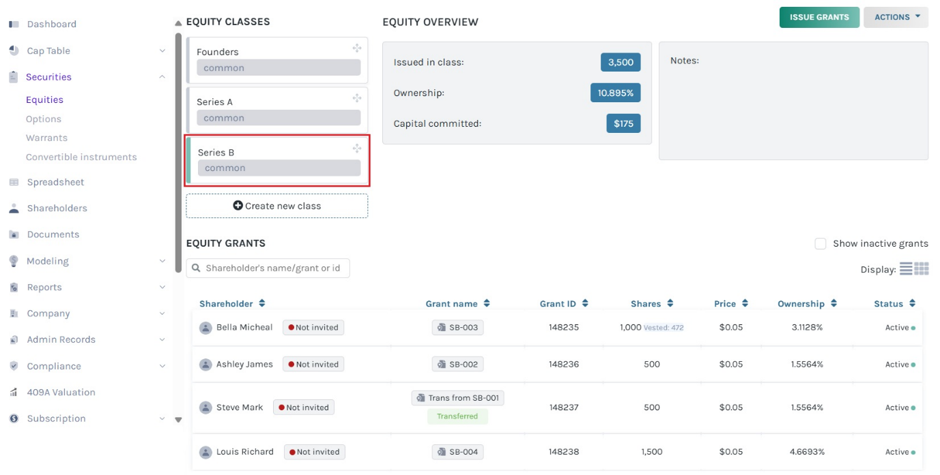This screenshot has height=475, width=940.
Task: Click the Reports sidebar icon
Action: click(x=14, y=287)
